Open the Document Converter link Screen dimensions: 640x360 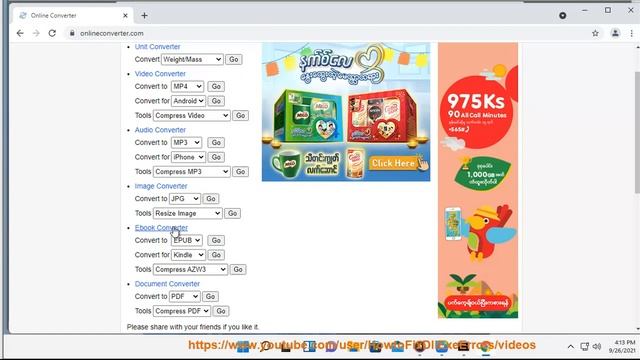[167, 284]
